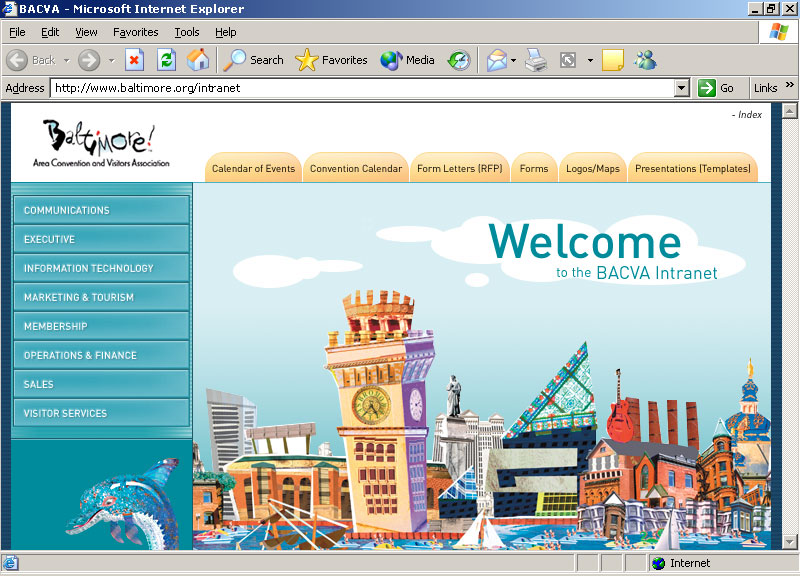
Task: Expand the address bar dropdown arrow
Action: (x=682, y=88)
